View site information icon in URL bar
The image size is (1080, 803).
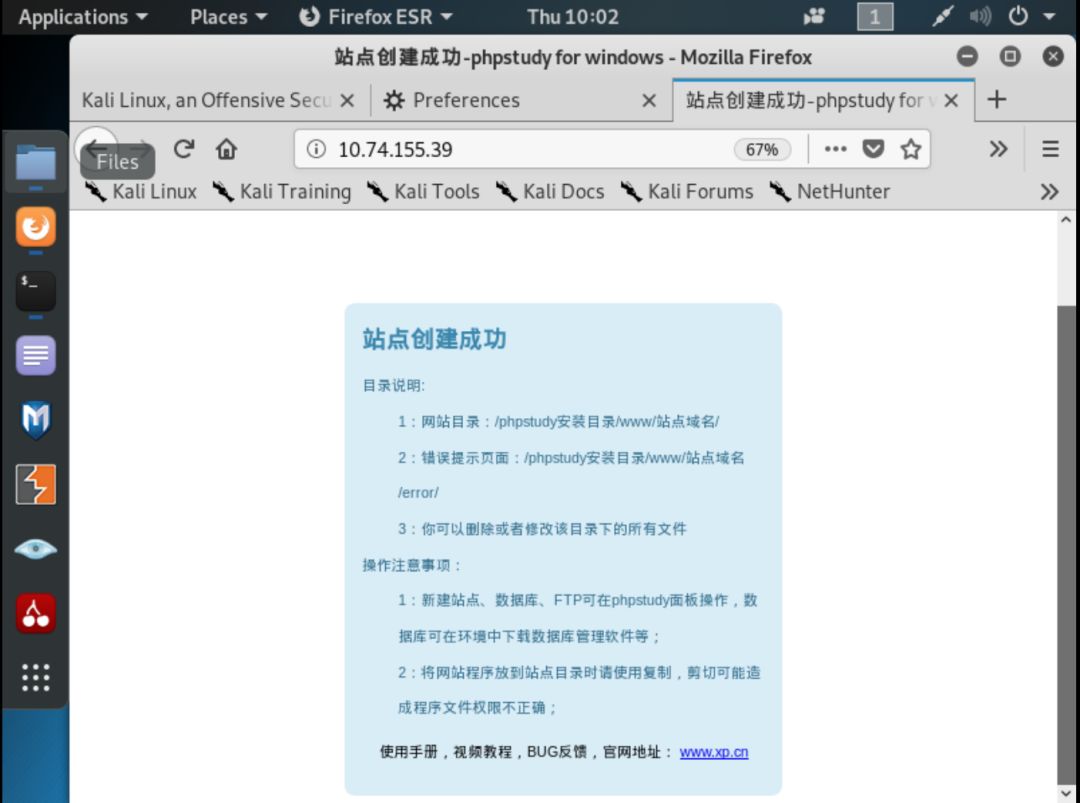click(x=316, y=149)
